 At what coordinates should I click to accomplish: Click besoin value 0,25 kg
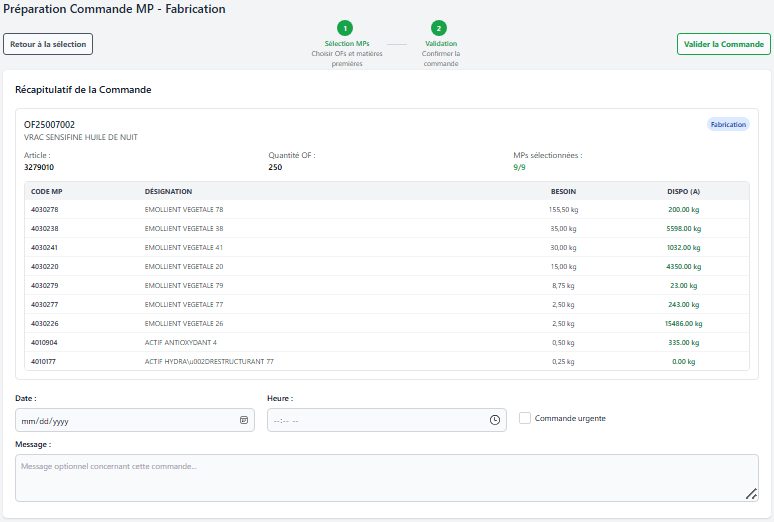[563, 361]
